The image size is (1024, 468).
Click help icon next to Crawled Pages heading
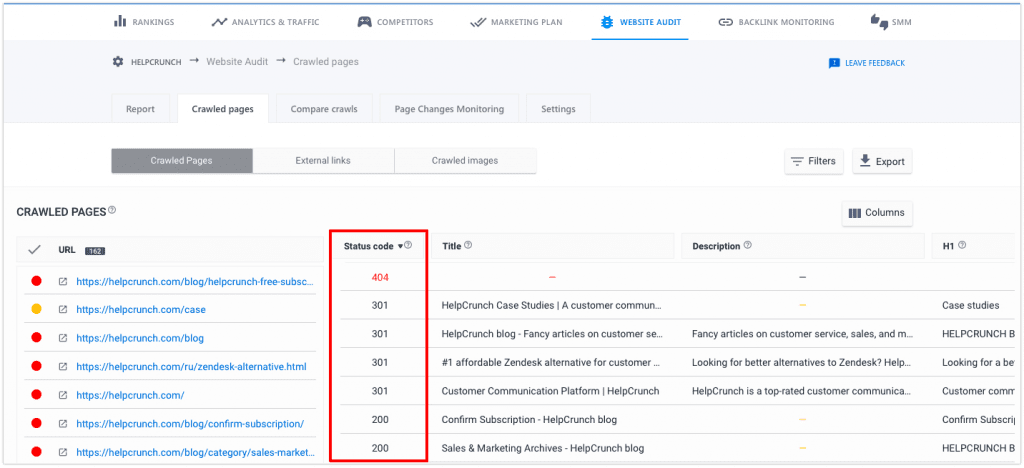click(x=112, y=210)
